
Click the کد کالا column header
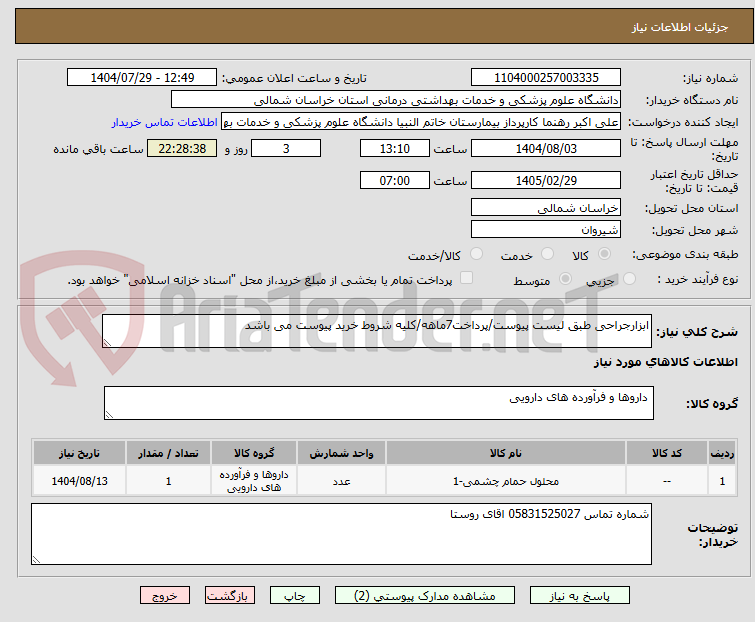pyautogui.click(x=667, y=453)
